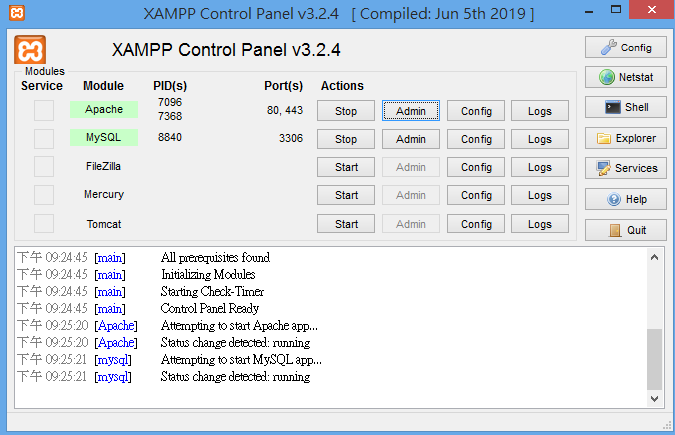Stop the Apache module
Screen dimensions: 675x435
346,111
